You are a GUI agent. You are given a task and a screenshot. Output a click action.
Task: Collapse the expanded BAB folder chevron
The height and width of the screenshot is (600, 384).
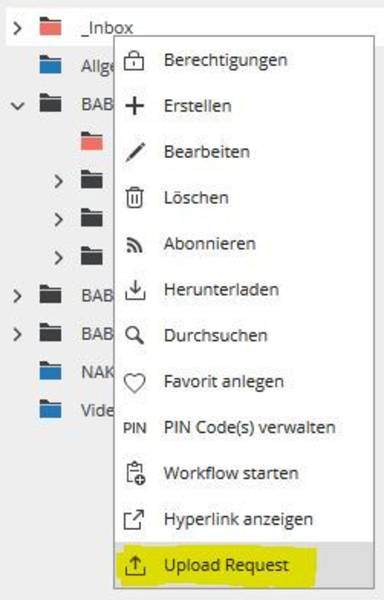click(x=17, y=105)
